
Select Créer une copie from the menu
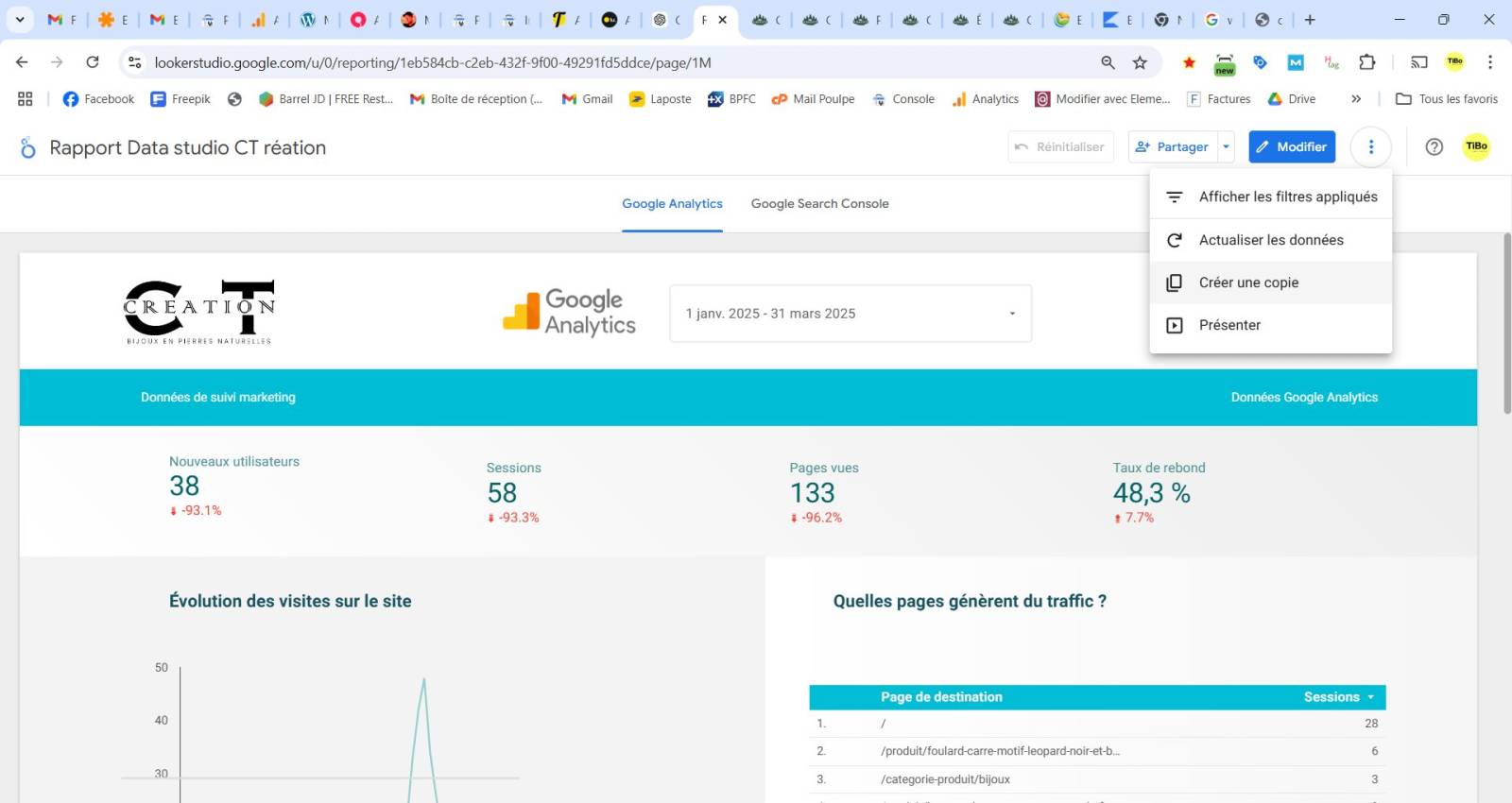click(1271, 282)
